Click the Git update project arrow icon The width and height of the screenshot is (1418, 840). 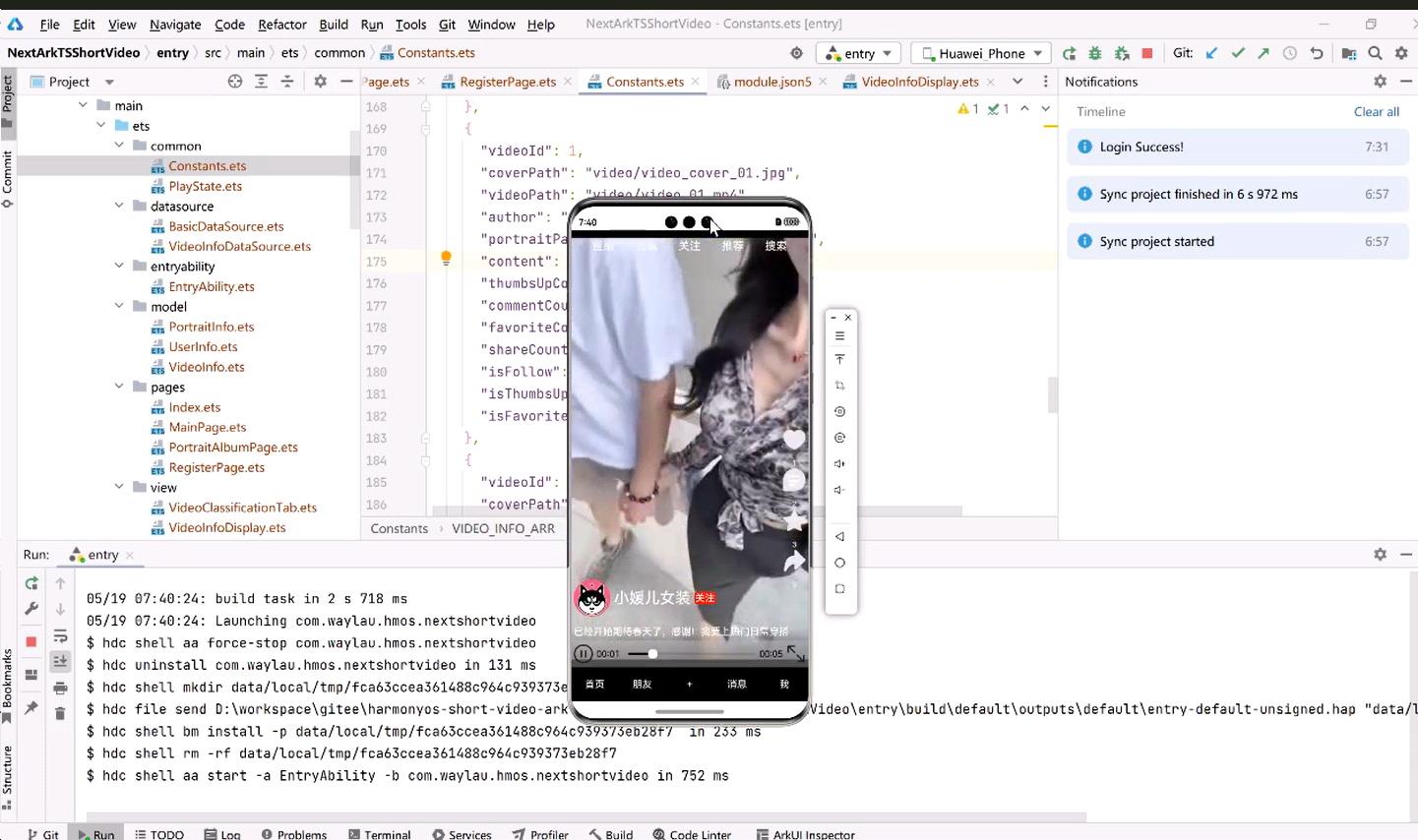(1211, 53)
